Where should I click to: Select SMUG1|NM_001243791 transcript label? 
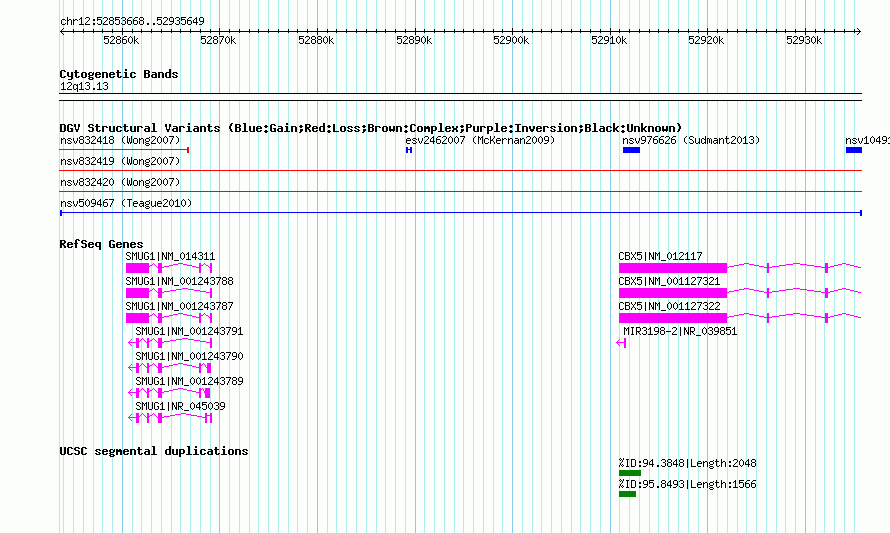coord(189,331)
